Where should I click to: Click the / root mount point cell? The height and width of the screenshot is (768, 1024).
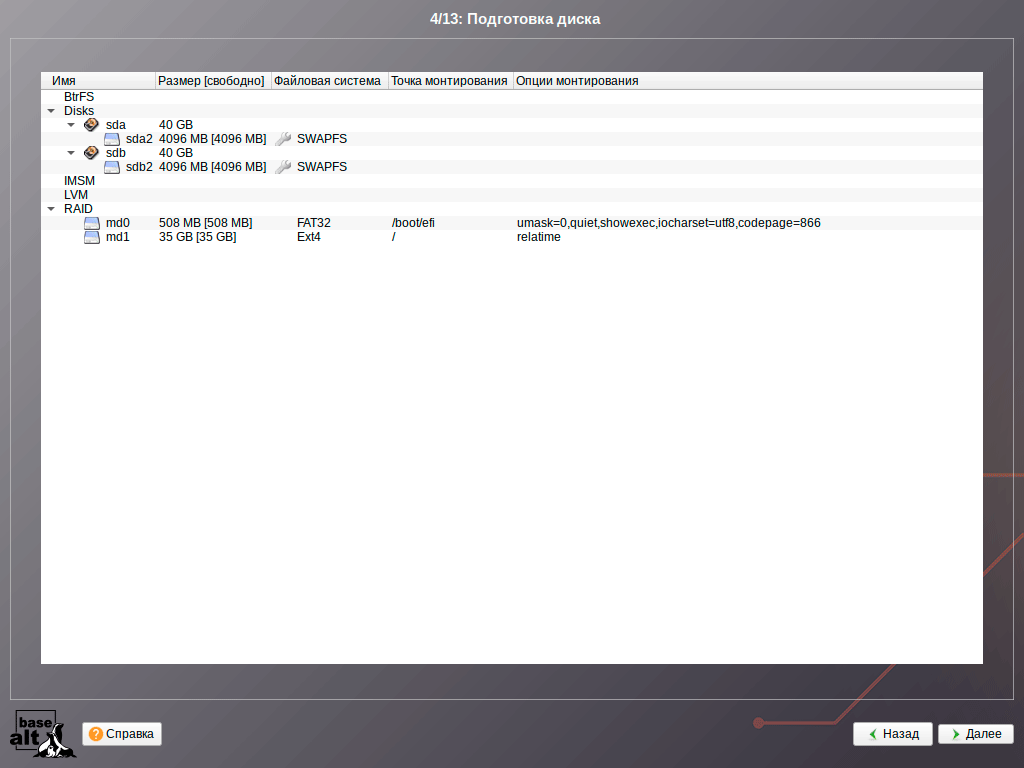pos(394,237)
